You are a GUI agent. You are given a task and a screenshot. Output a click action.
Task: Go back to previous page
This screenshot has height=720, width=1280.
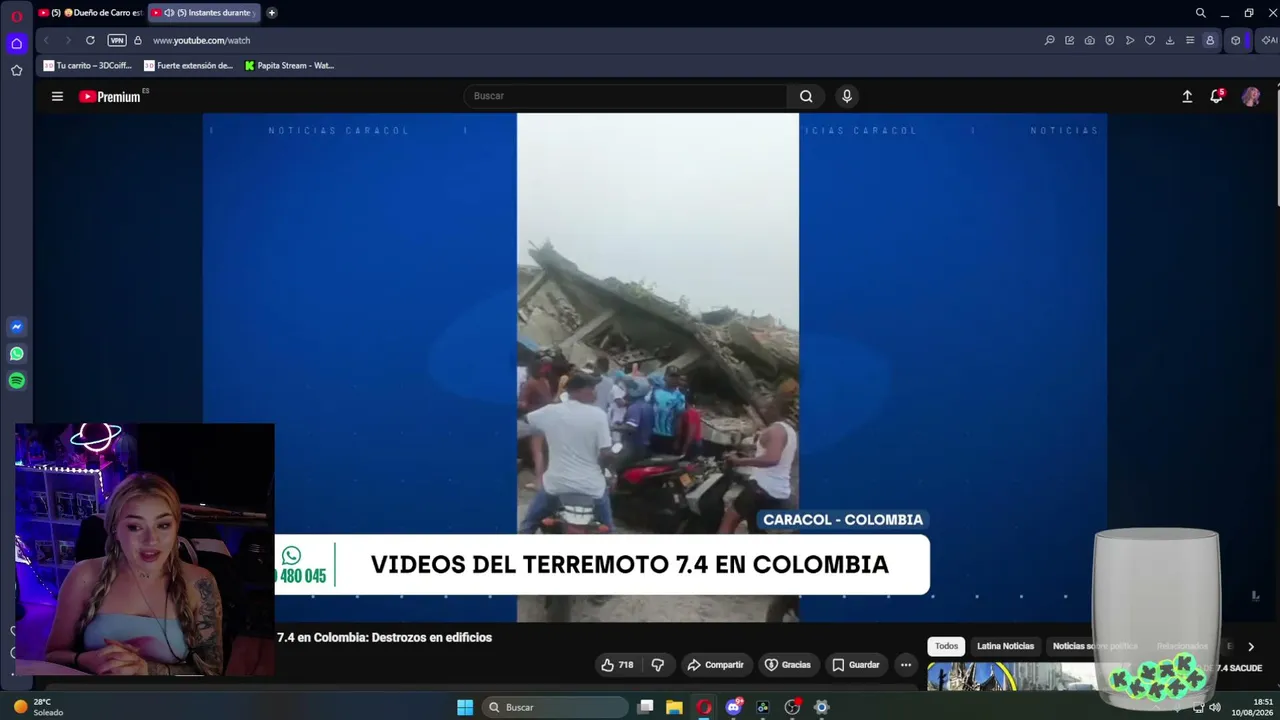tap(46, 40)
